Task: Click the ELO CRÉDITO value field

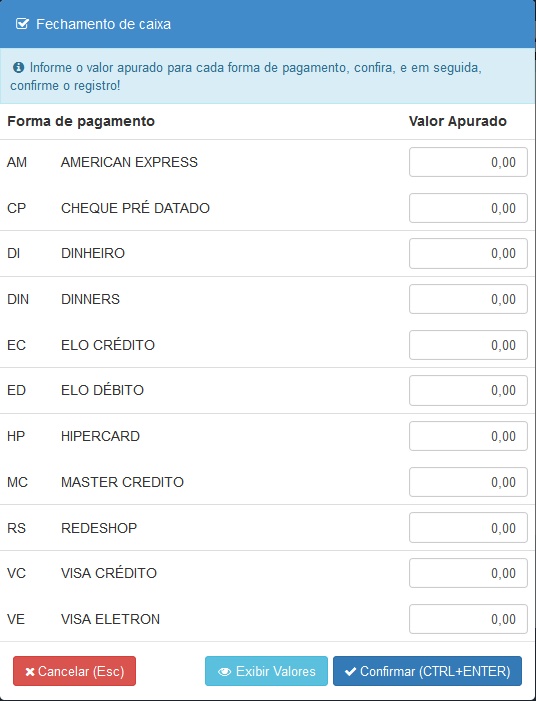Action: coord(468,345)
